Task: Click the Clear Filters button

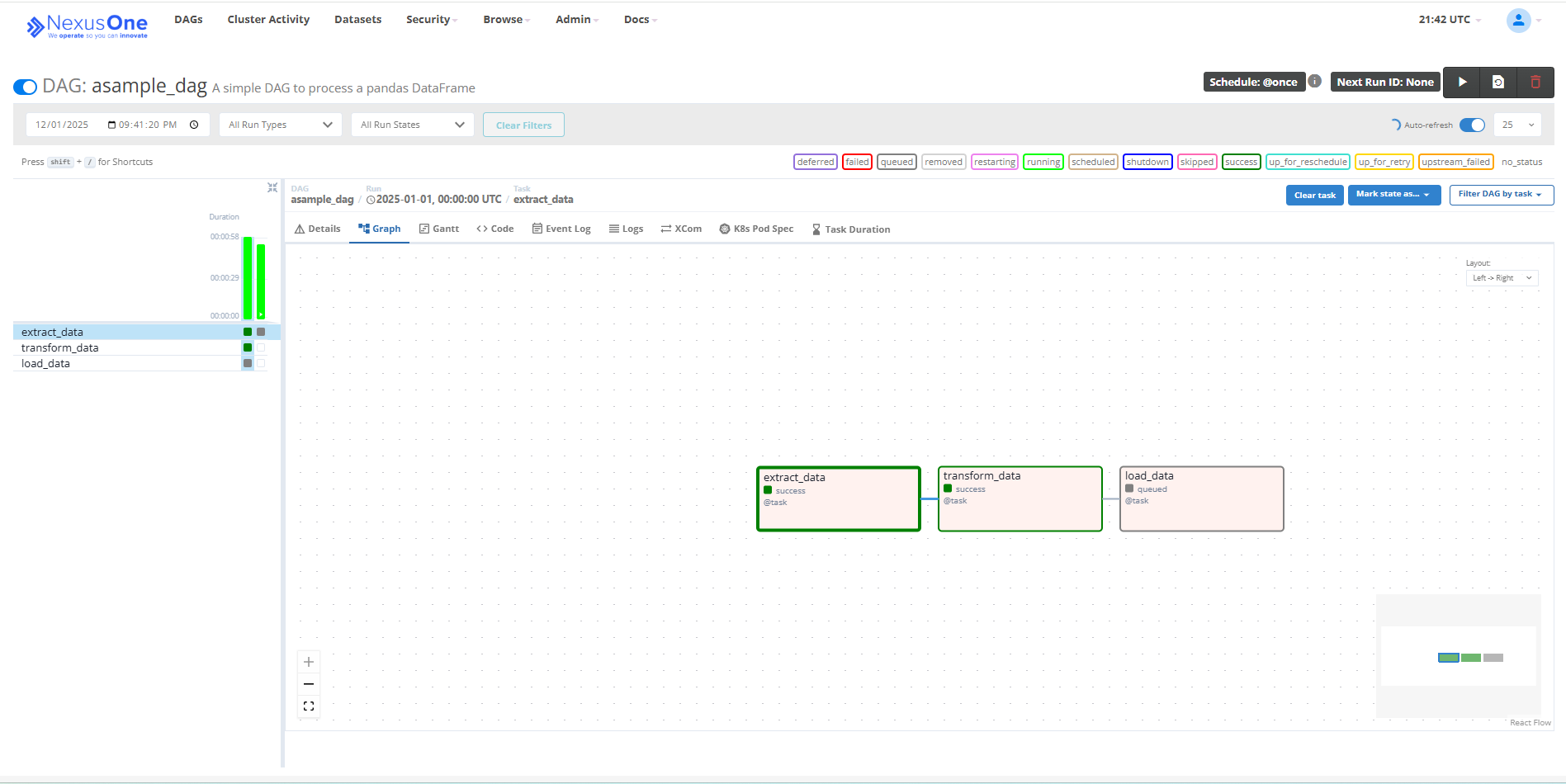Action: tap(523, 125)
